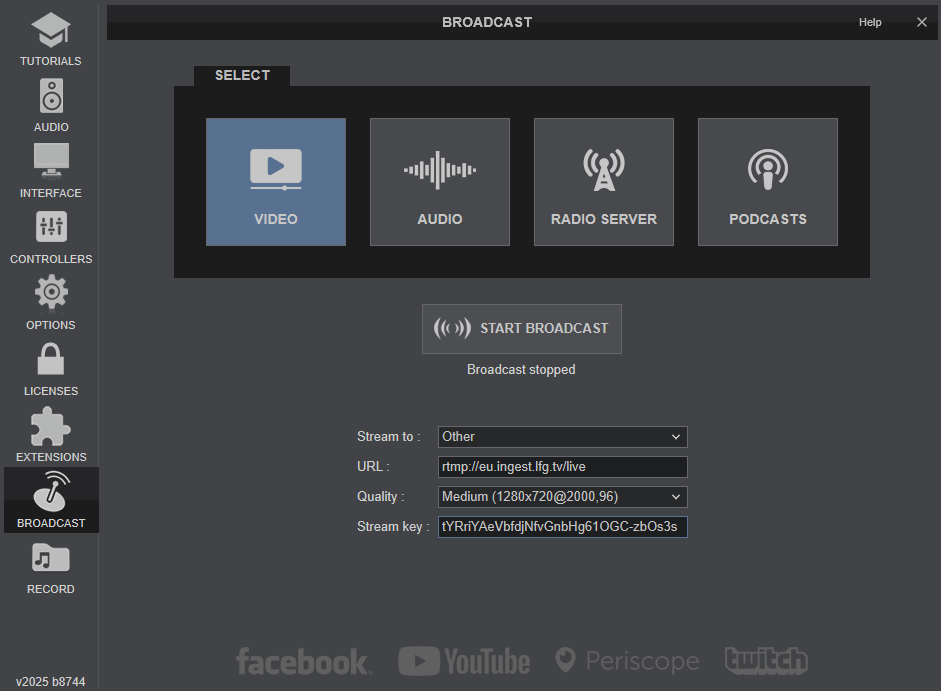
Task: Go to Interface settings monitor icon
Action: (x=50, y=171)
